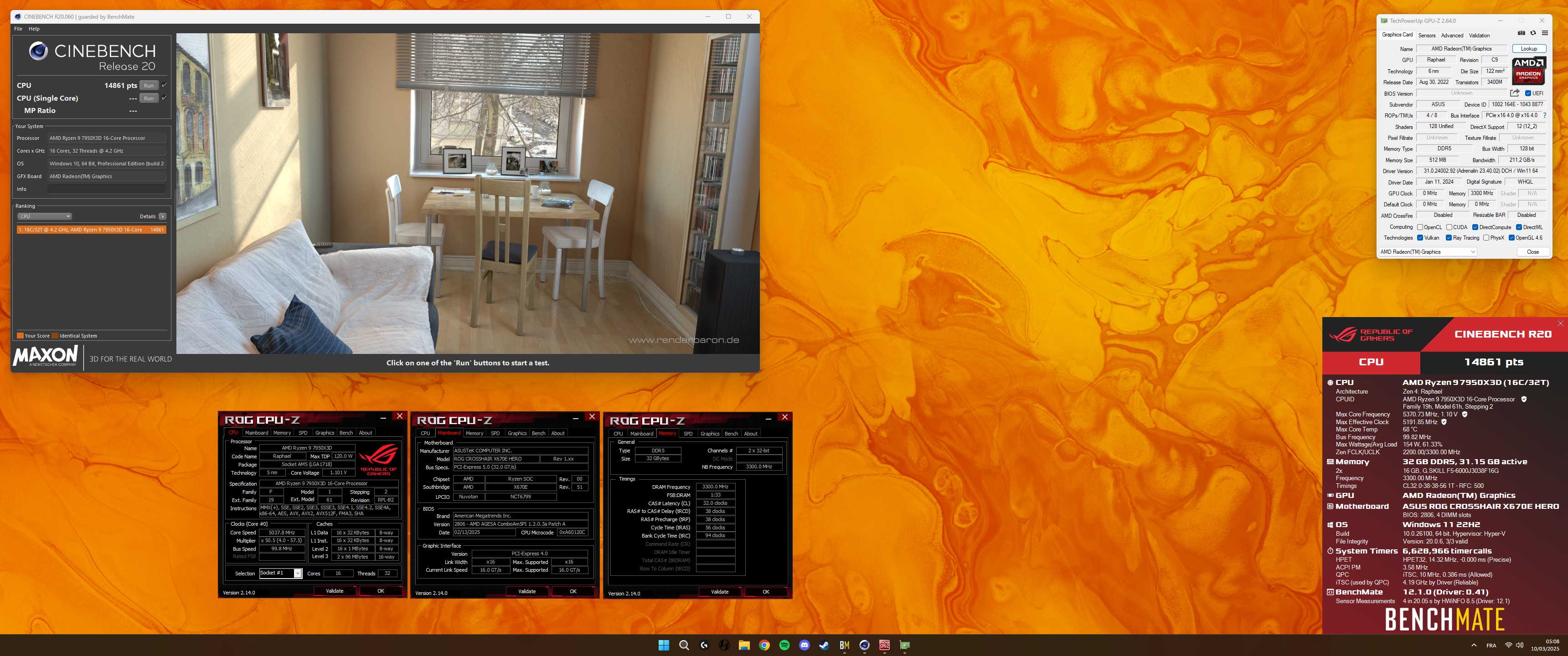Expand hidden system tray icons chevron

(x=1474, y=645)
